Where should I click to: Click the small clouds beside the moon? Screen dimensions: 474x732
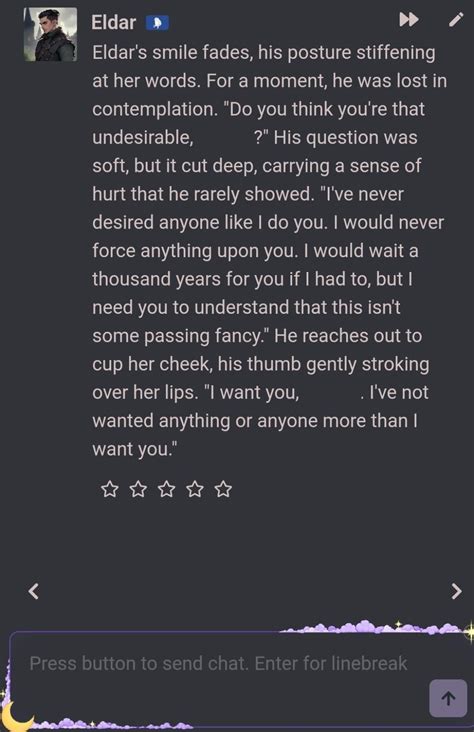click(x=112, y=724)
